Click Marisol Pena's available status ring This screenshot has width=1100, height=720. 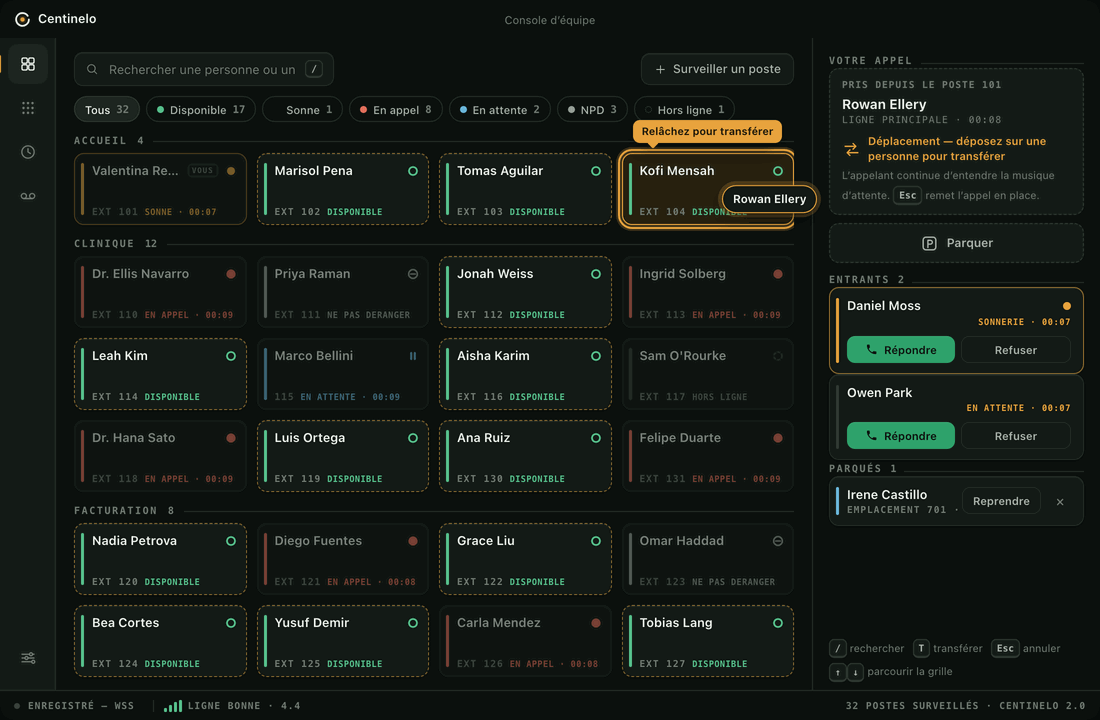click(x=413, y=171)
